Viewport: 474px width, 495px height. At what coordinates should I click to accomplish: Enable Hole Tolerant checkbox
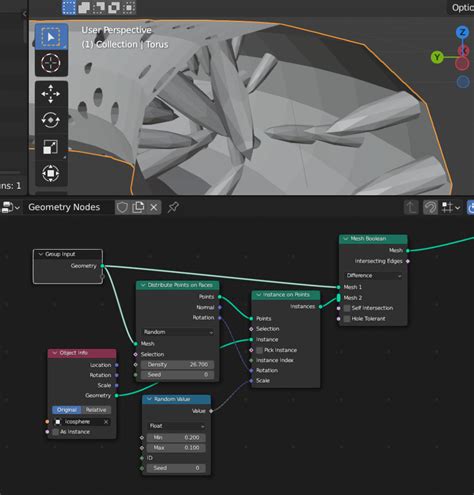coord(347,319)
